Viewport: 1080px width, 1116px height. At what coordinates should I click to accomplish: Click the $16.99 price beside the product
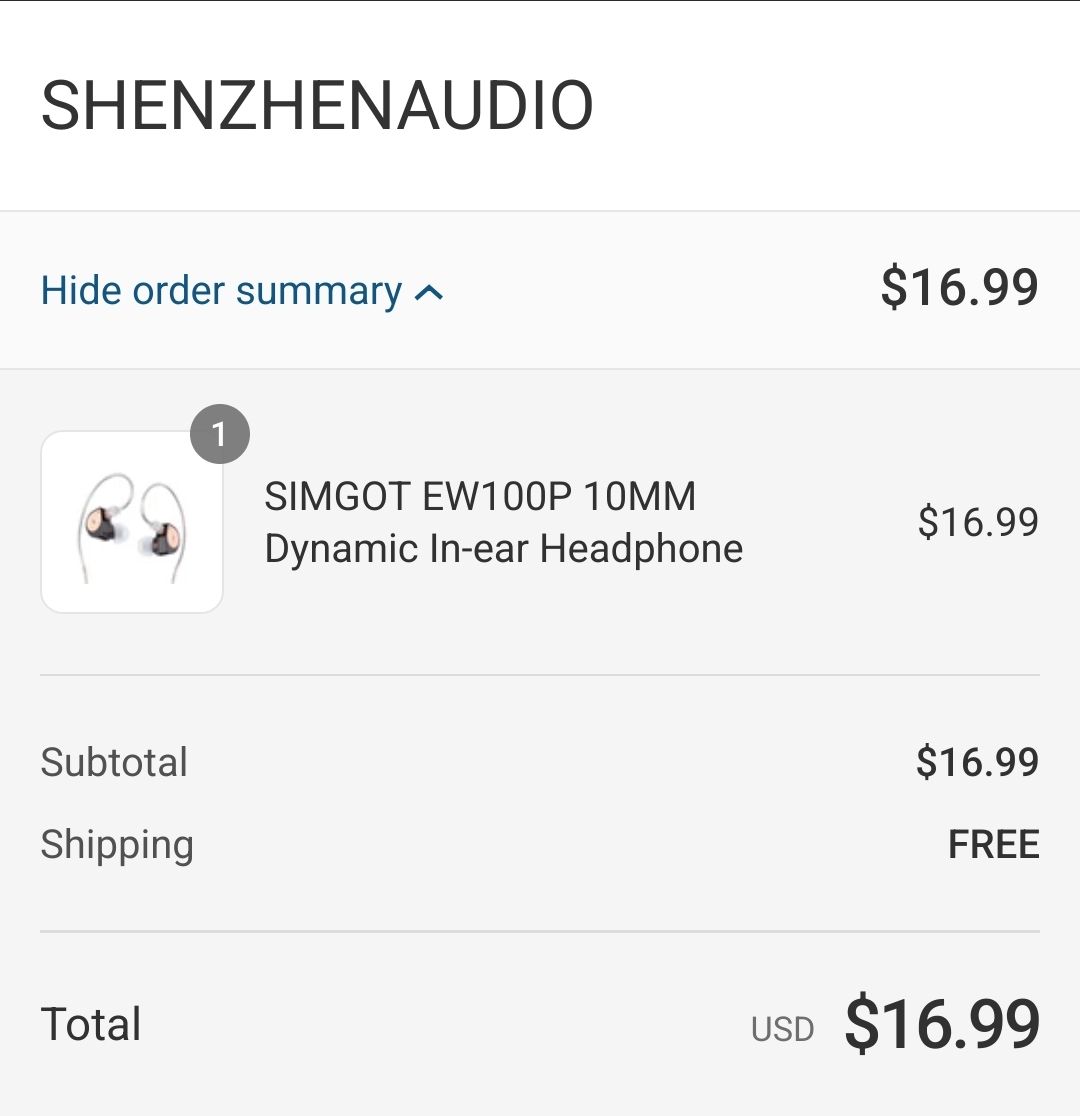pyautogui.click(x=978, y=522)
